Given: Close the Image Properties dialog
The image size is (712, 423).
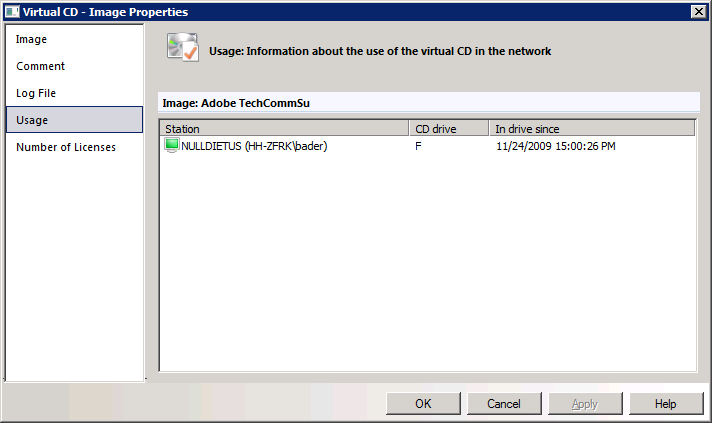Looking at the screenshot, I should pyautogui.click(x=698, y=11).
